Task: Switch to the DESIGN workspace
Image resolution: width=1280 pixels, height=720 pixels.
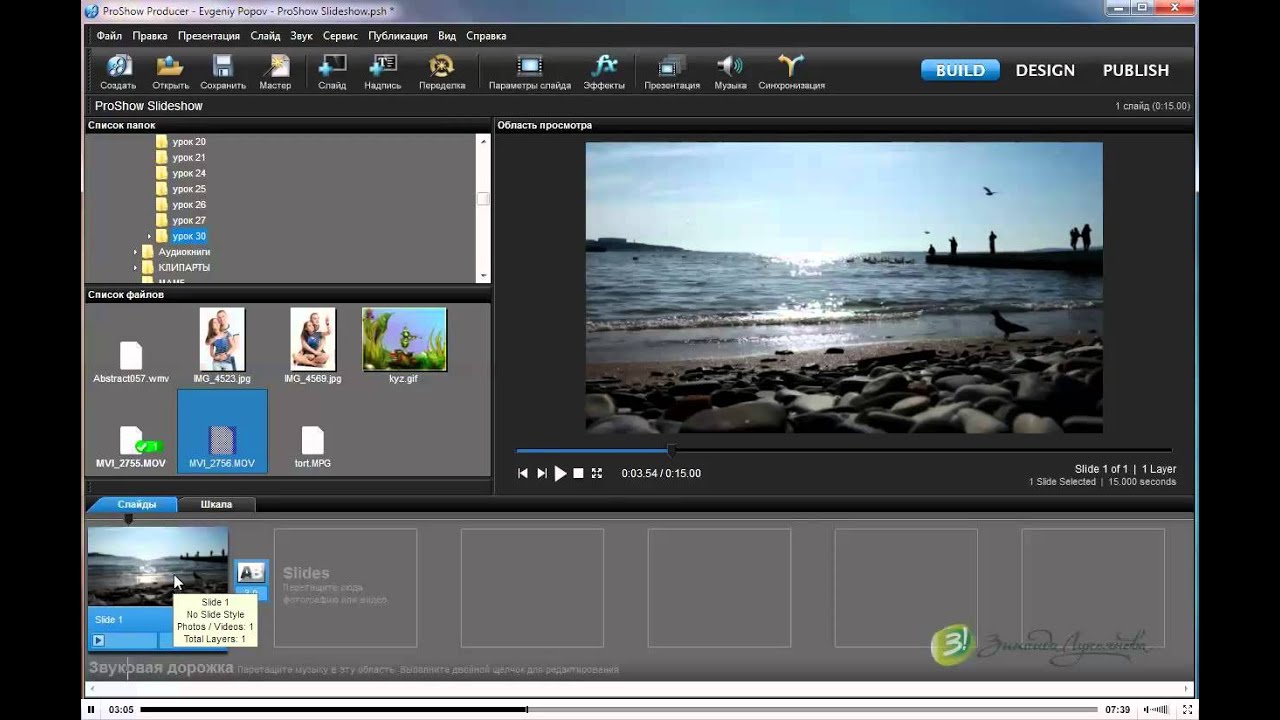Action: 1045,70
